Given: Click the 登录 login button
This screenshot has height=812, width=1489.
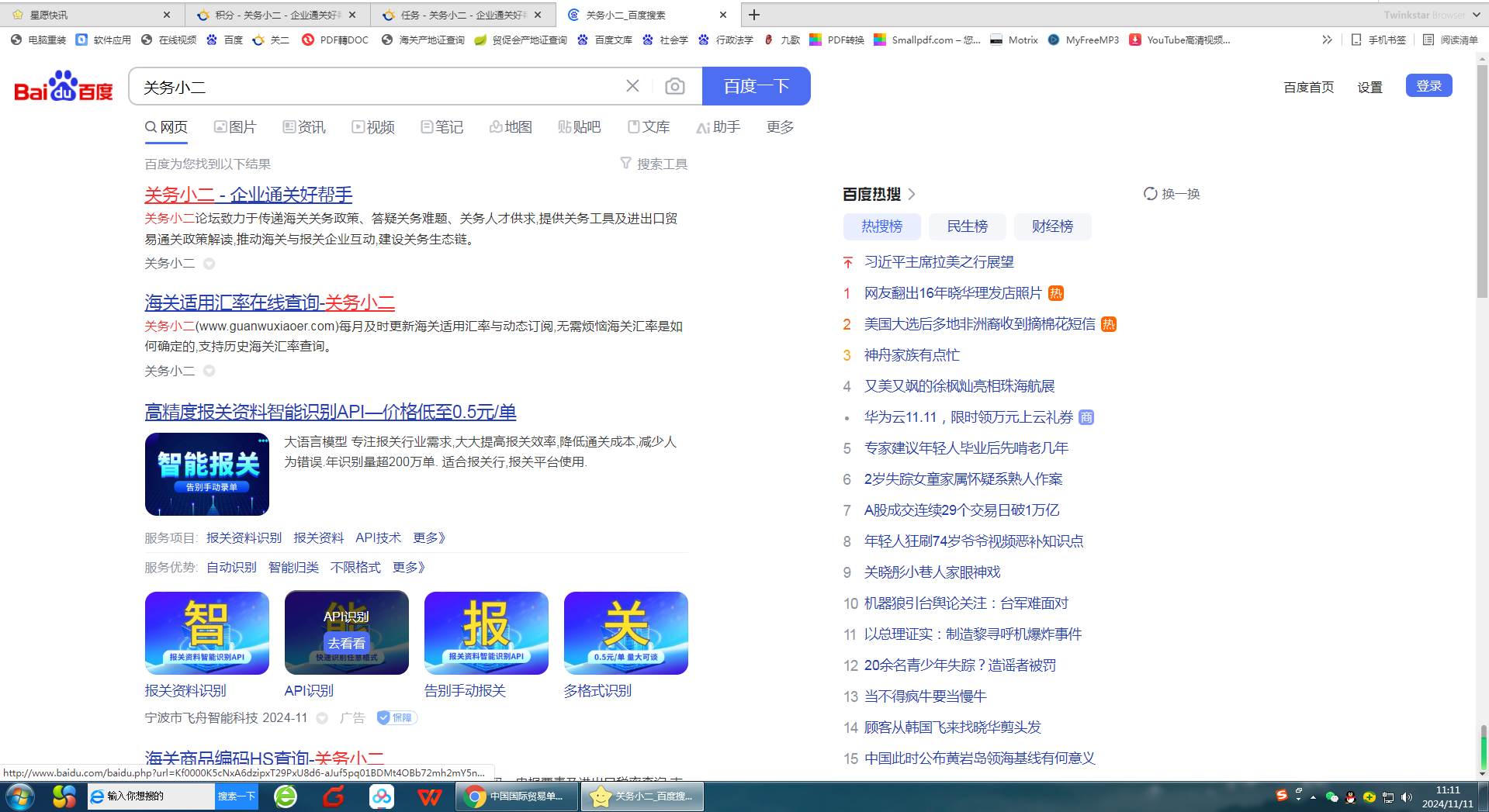Looking at the screenshot, I should pos(1428,86).
